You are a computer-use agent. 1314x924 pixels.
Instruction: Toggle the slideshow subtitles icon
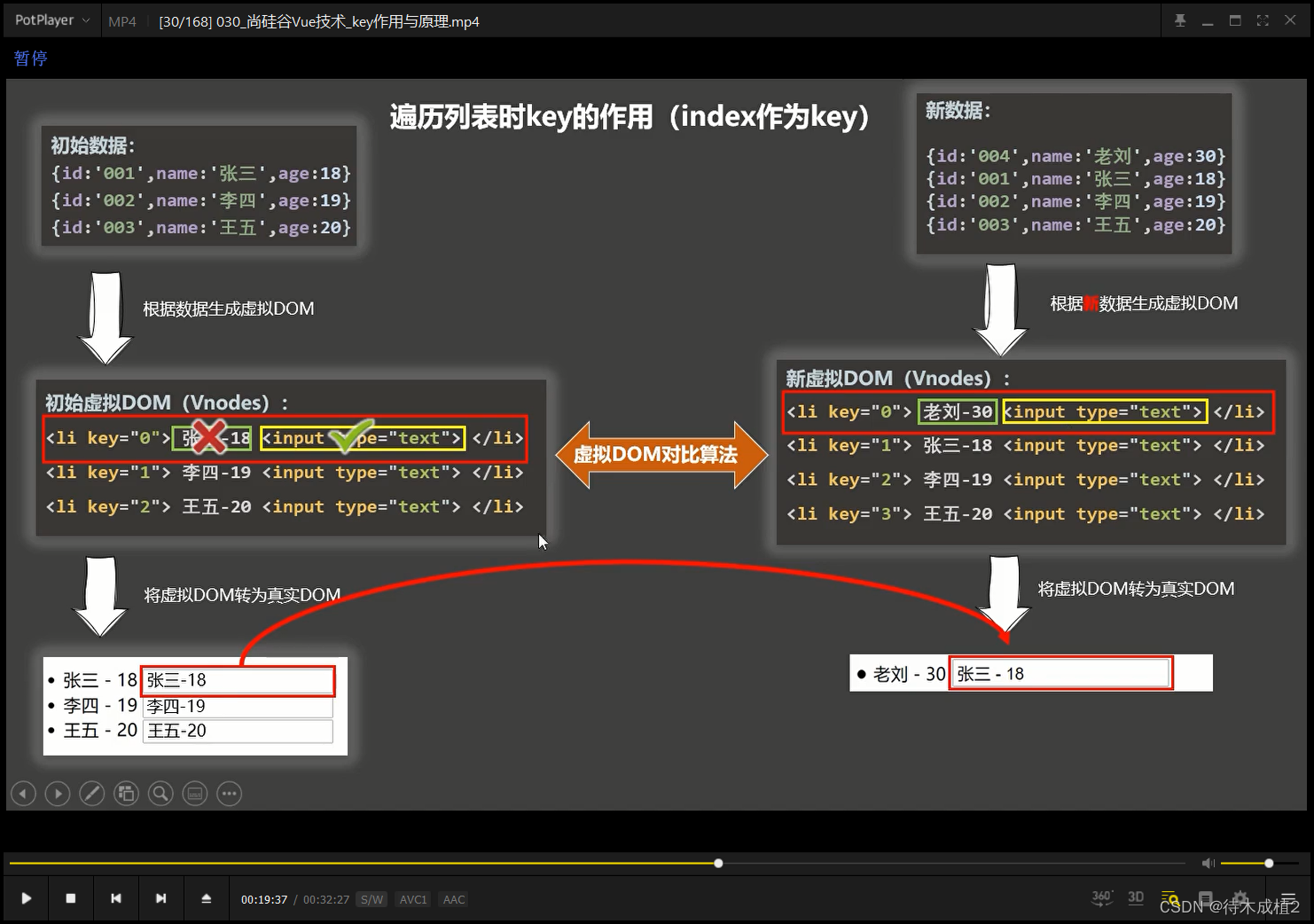click(195, 794)
